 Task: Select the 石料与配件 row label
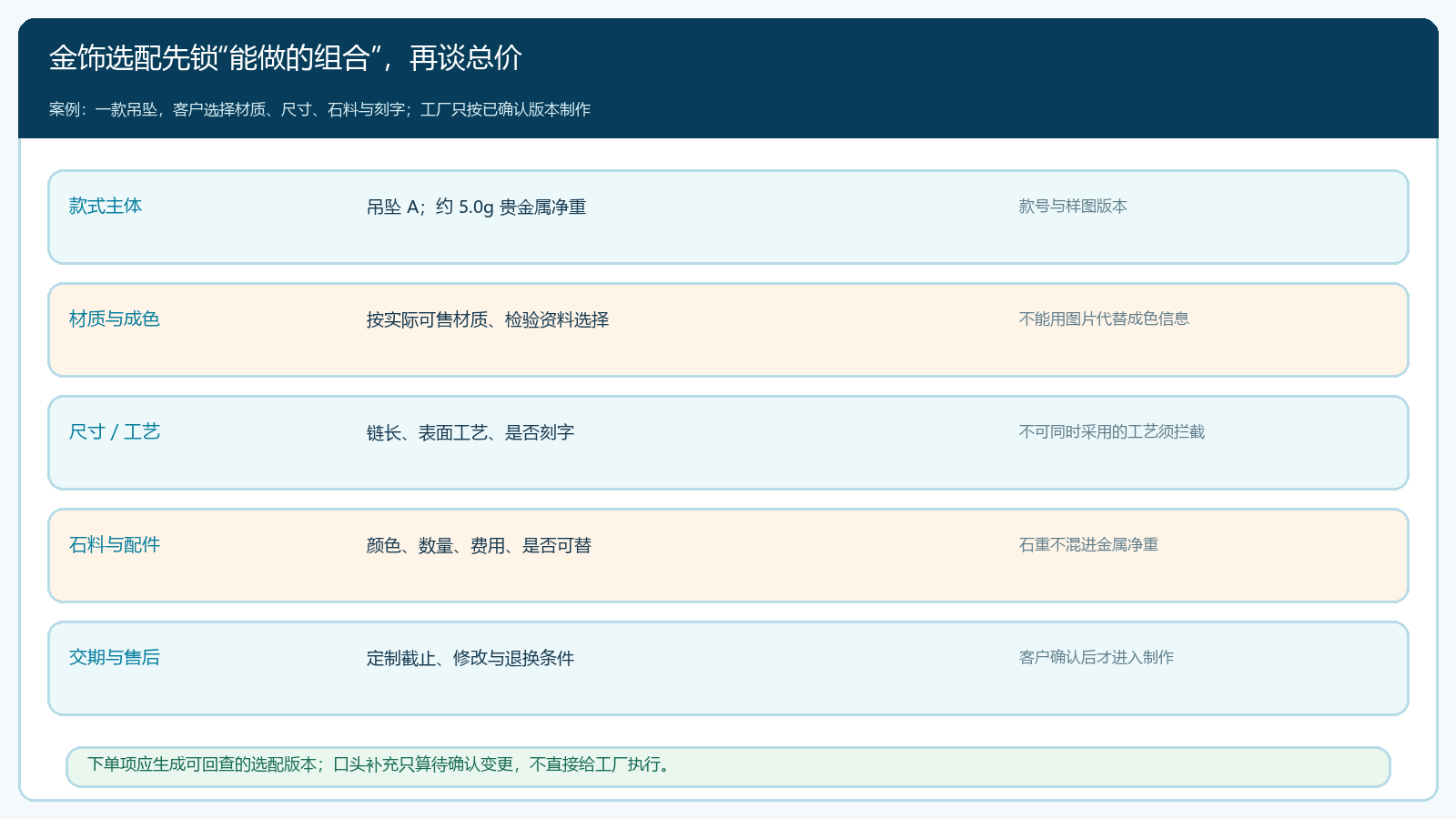click(x=115, y=544)
